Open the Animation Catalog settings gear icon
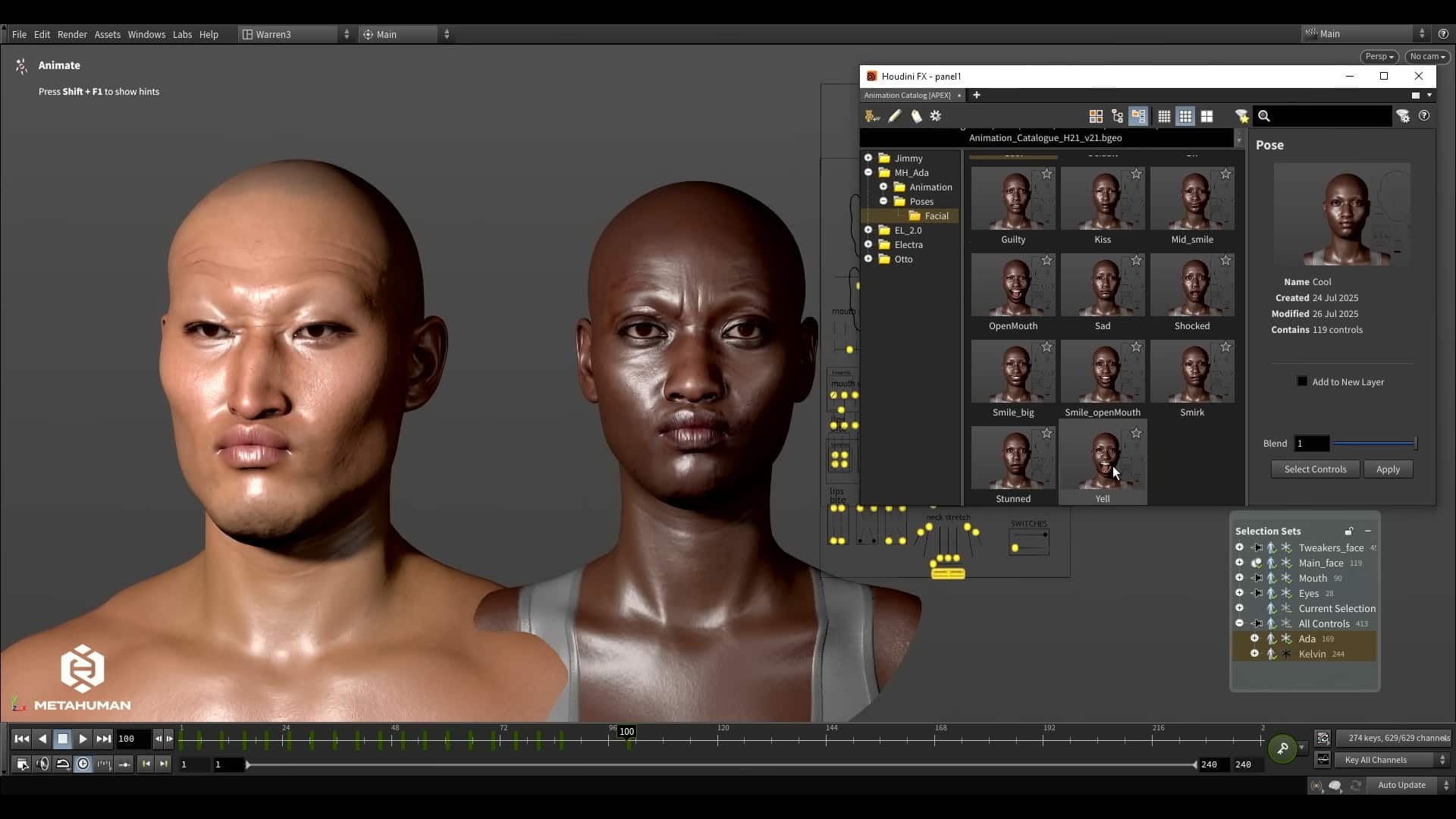This screenshot has width=1456, height=819. coord(936,116)
